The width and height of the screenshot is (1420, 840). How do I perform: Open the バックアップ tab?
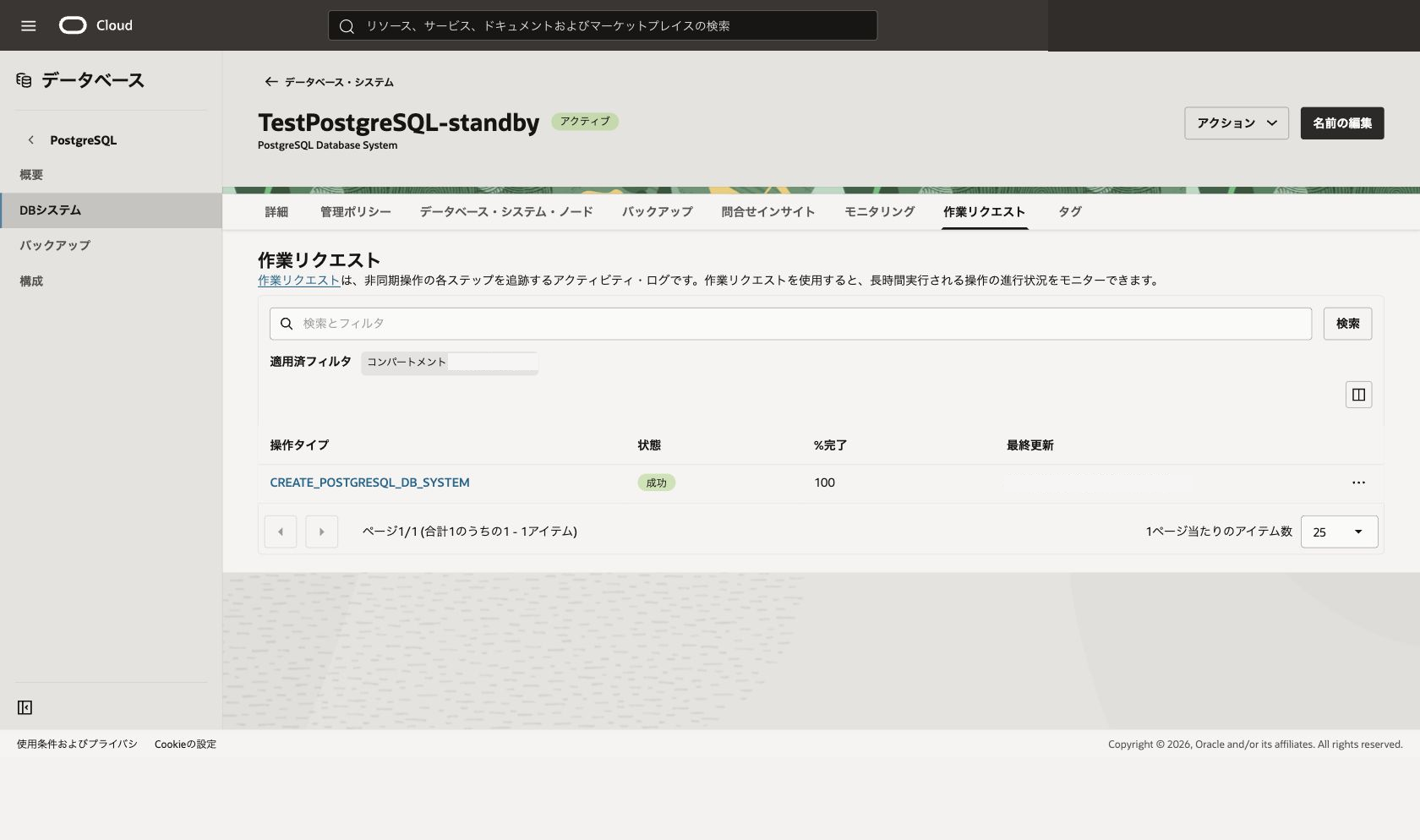pos(657,212)
